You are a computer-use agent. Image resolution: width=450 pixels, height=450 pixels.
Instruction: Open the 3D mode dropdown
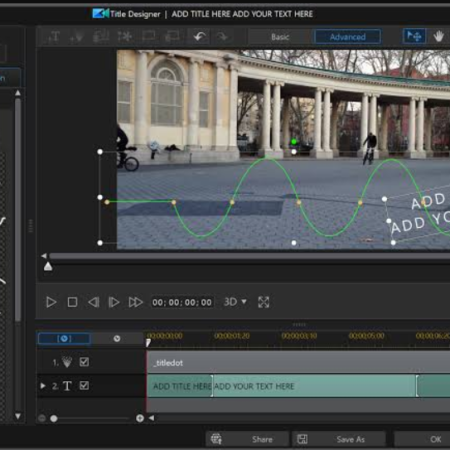[235, 302]
